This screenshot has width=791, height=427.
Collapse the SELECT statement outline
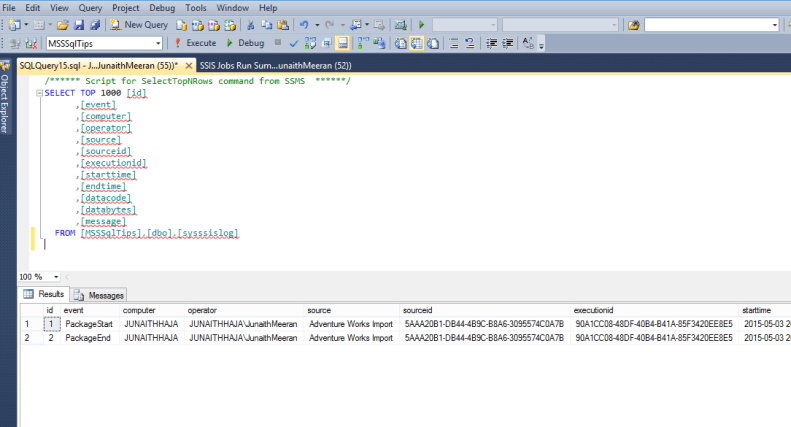coord(39,93)
